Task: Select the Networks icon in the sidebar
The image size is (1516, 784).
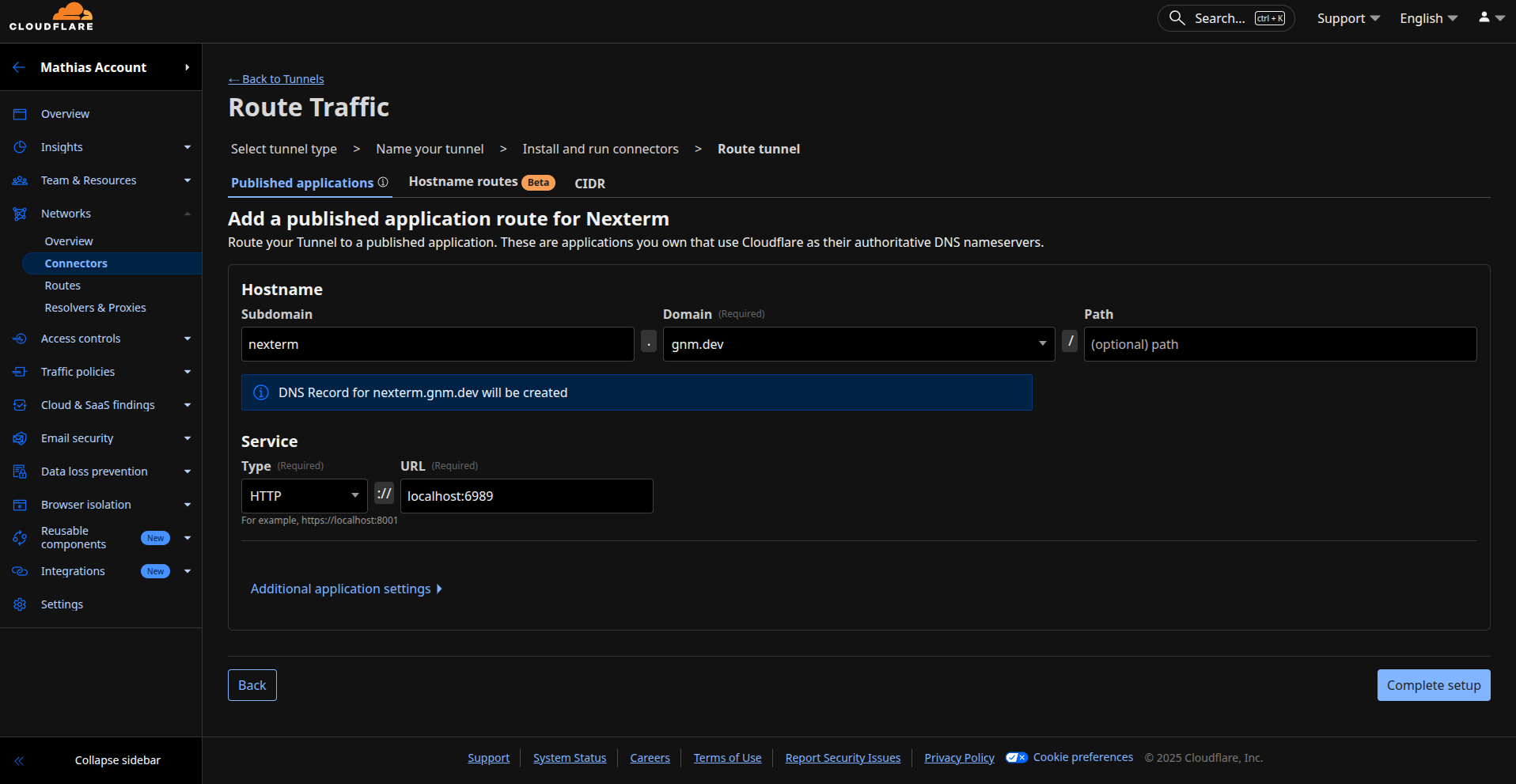Action: coord(19,213)
